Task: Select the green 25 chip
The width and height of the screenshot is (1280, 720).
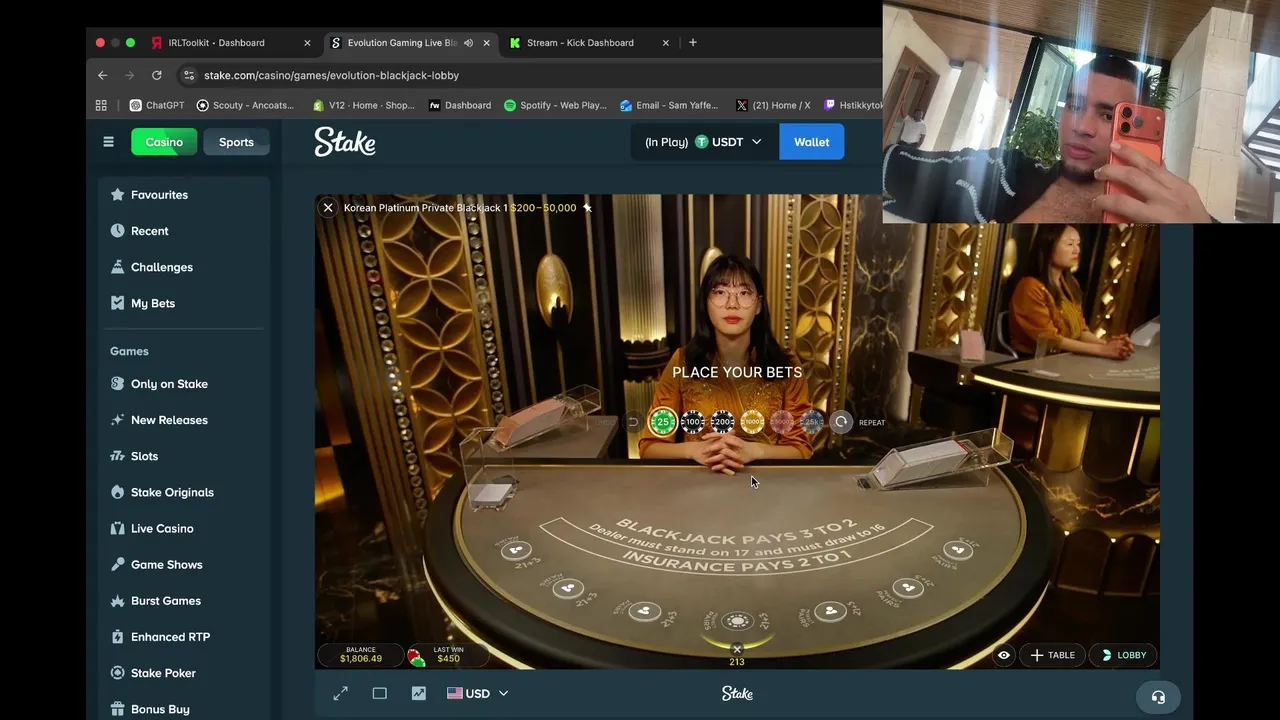Action: click(662, 422)
